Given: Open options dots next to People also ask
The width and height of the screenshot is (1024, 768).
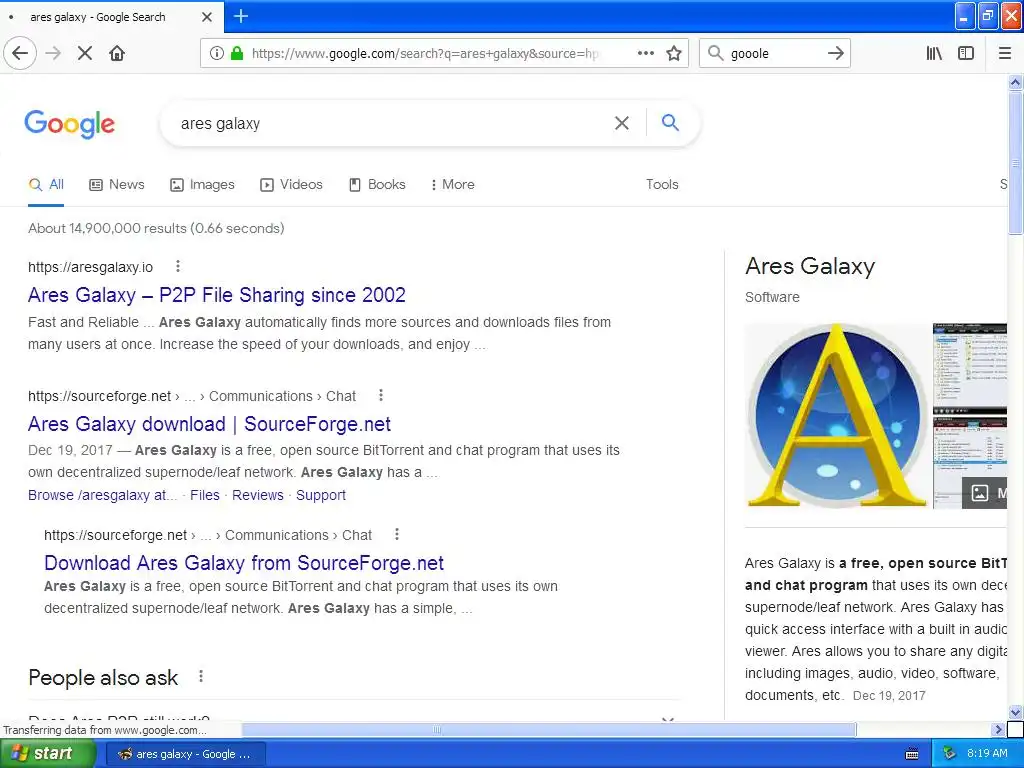Looking at the screenshot, I should tap(201, 677).
